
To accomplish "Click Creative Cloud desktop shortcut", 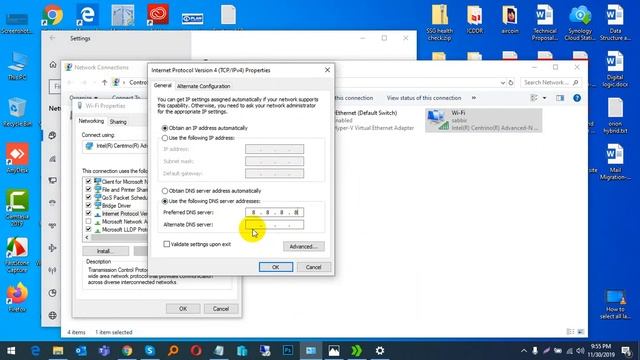I will tap(158, 16).
